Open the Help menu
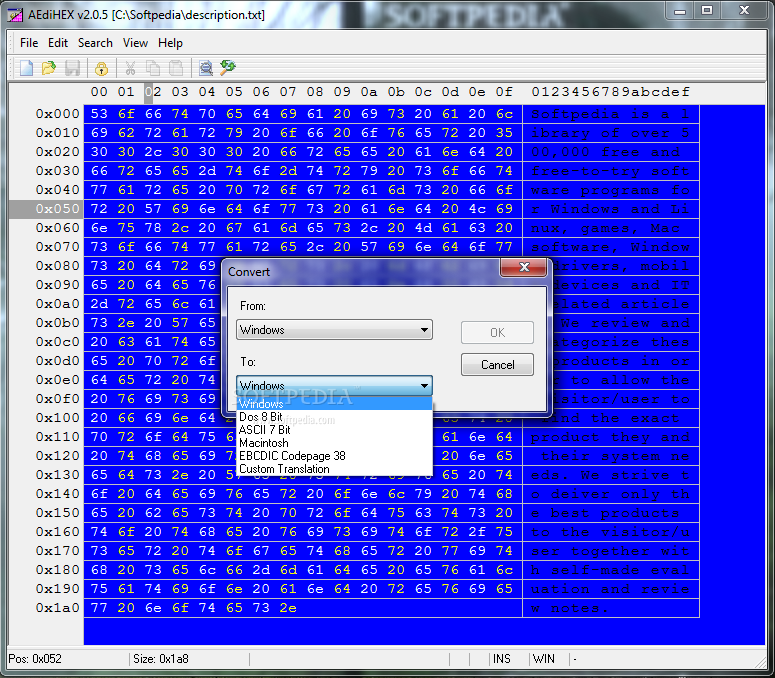775x678 pixels. point(171,43)
